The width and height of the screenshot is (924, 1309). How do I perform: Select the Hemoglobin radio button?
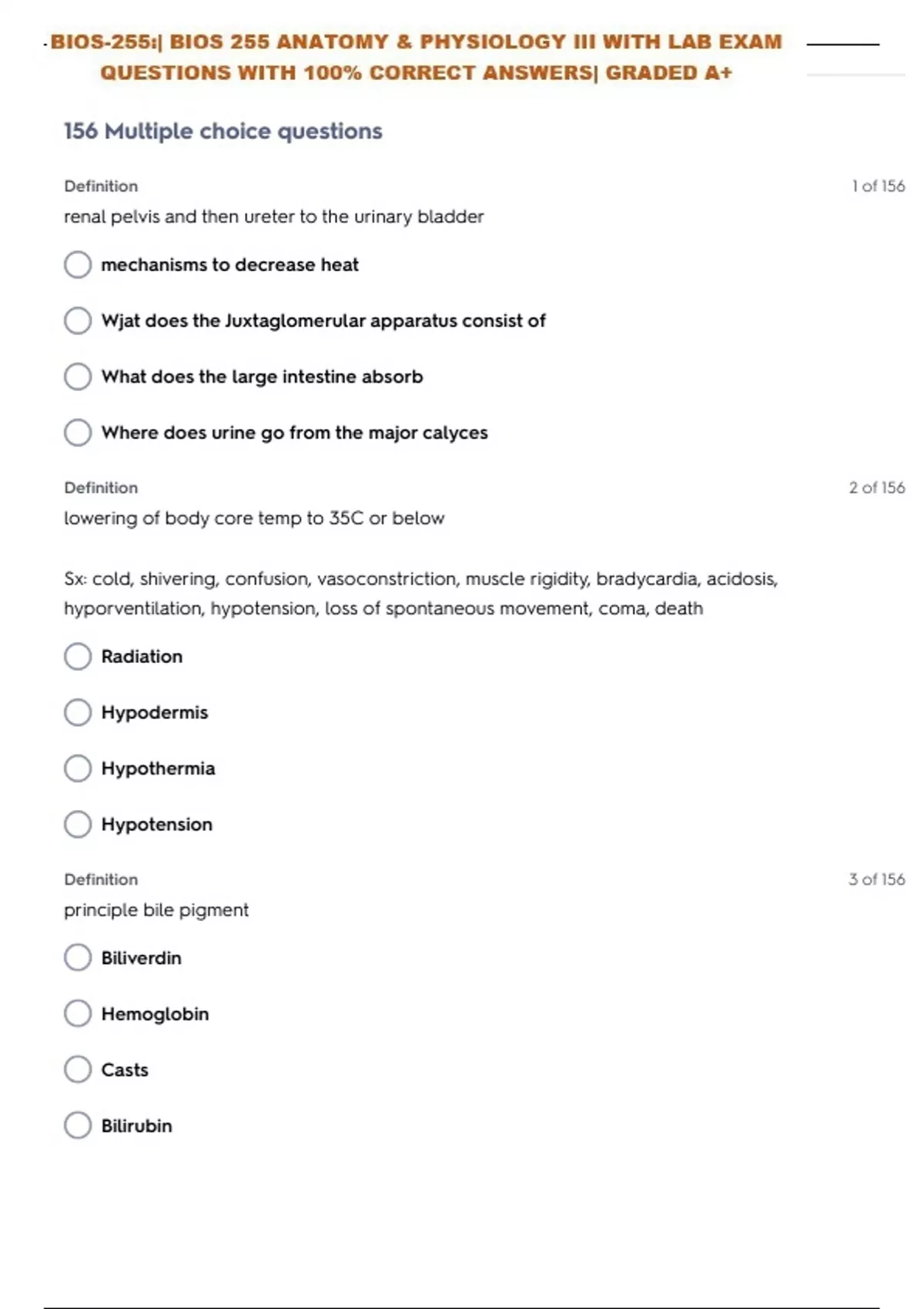[78, 1014]
